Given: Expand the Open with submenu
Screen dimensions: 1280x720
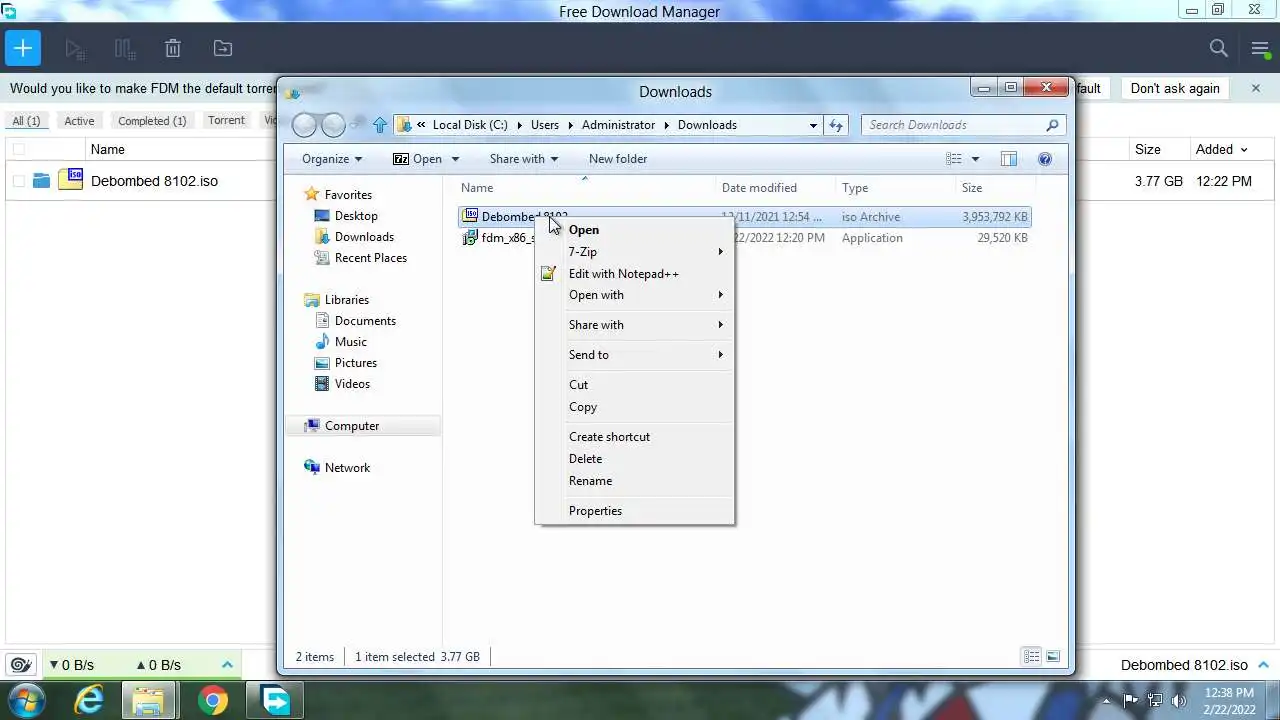Looking at the screenshot, I should (634, 295).
